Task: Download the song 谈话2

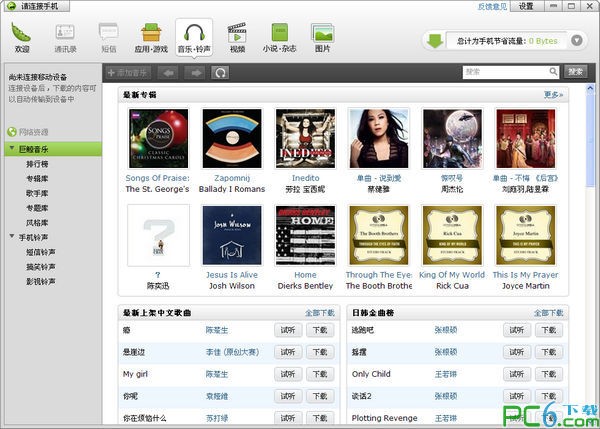Action: click(x=549, y=396)
